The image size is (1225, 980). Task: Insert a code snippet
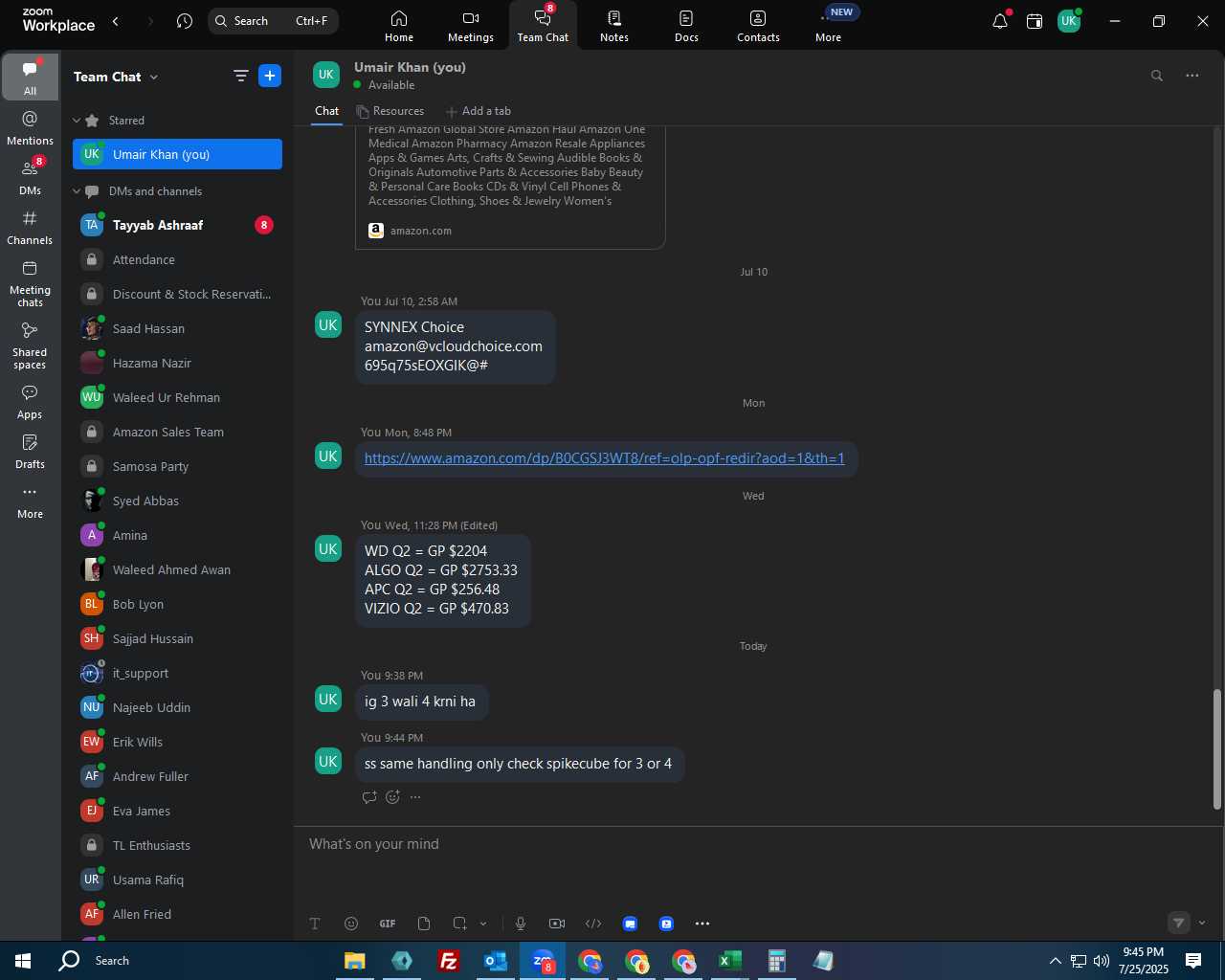pyautogui.click(x=593, y=924)
